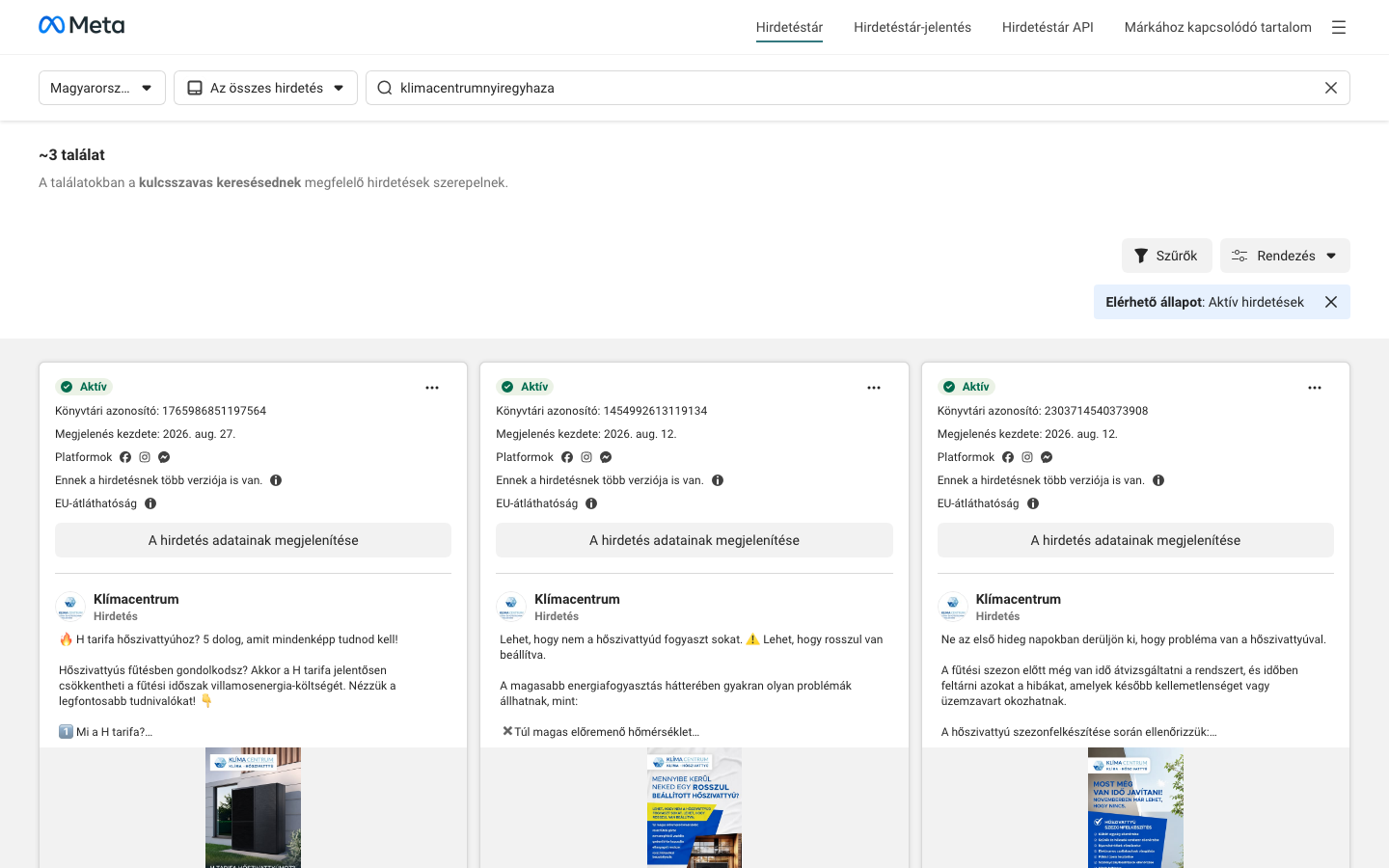Image resolution: width=1389 pixels, height=868 pixels.
Task: Show ad details for ad 2303714540373908
Action: pyautogui.click(x=1135, y=540)
